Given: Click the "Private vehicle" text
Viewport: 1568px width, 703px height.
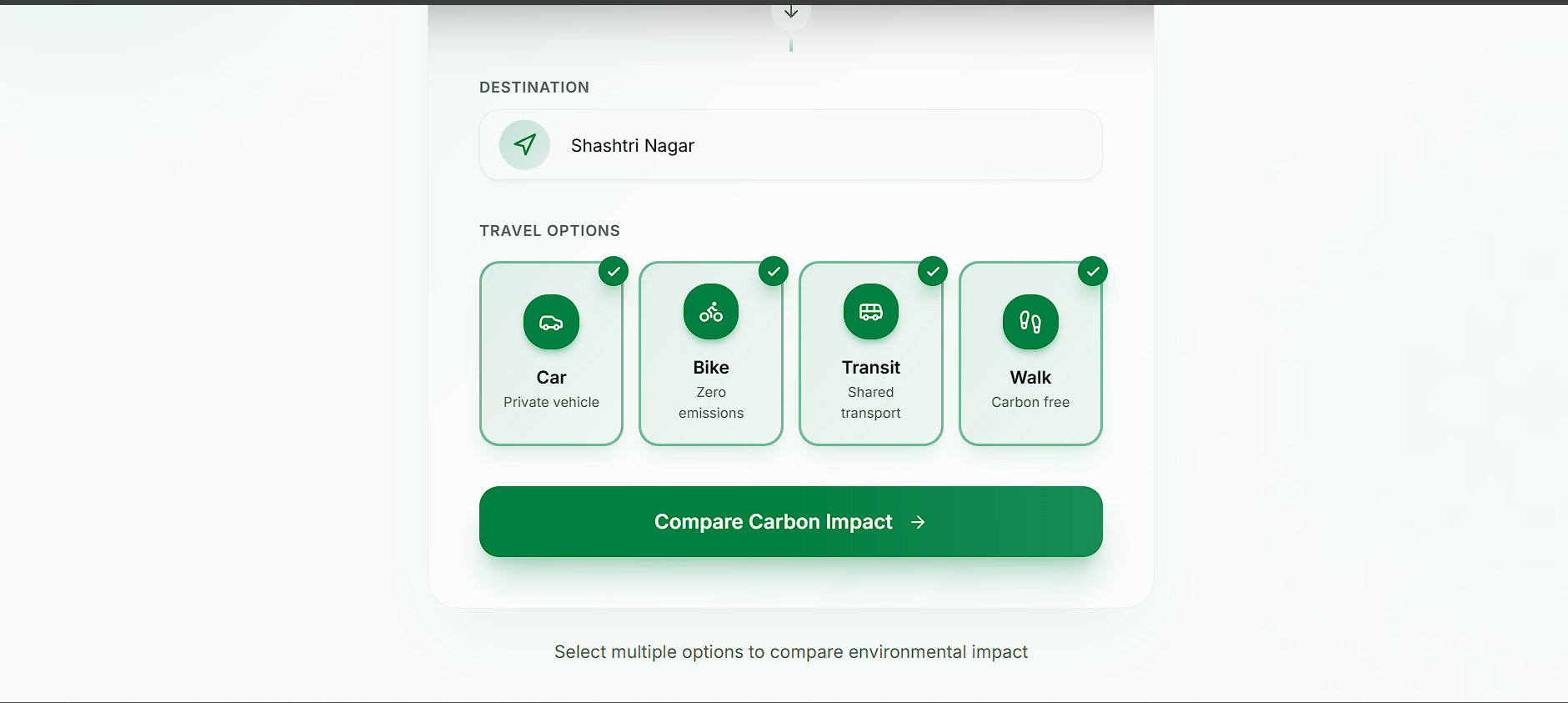Looking at the screenshot, I should [x=551, y=402].
